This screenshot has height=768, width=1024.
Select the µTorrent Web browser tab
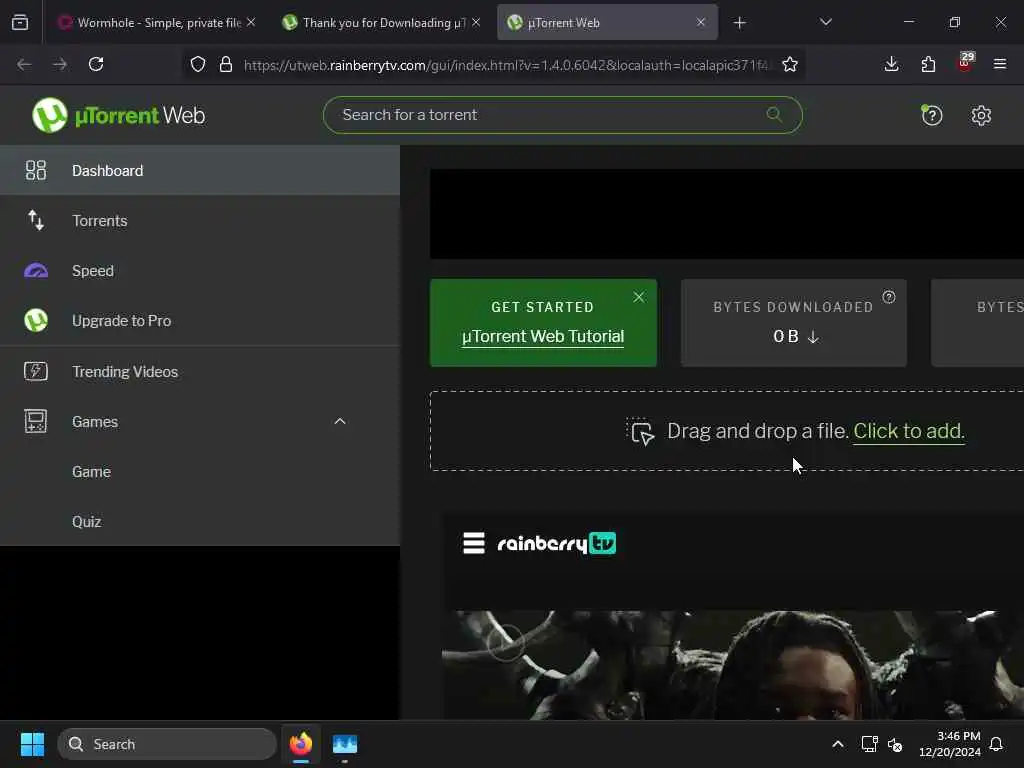coord(607,23)
